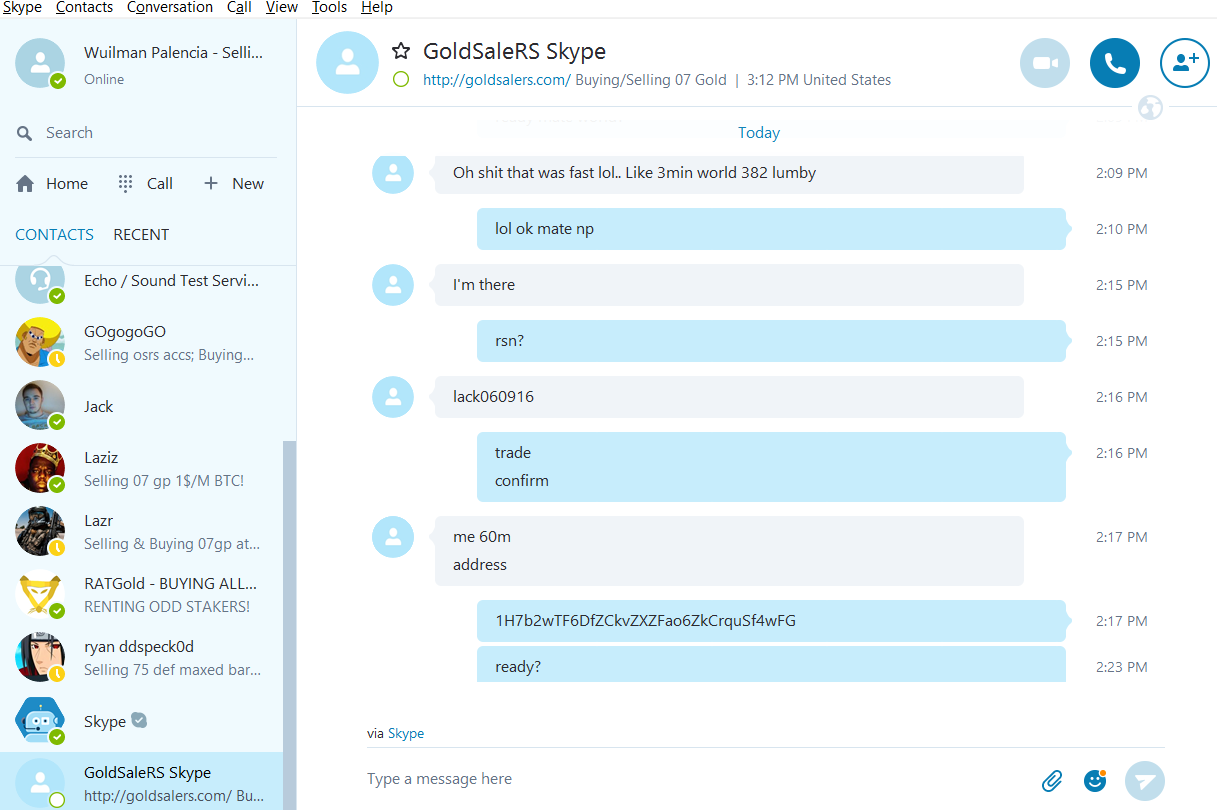Open the Skype menu
Viewport: 1217px width, 810px height.
point(22,8)
